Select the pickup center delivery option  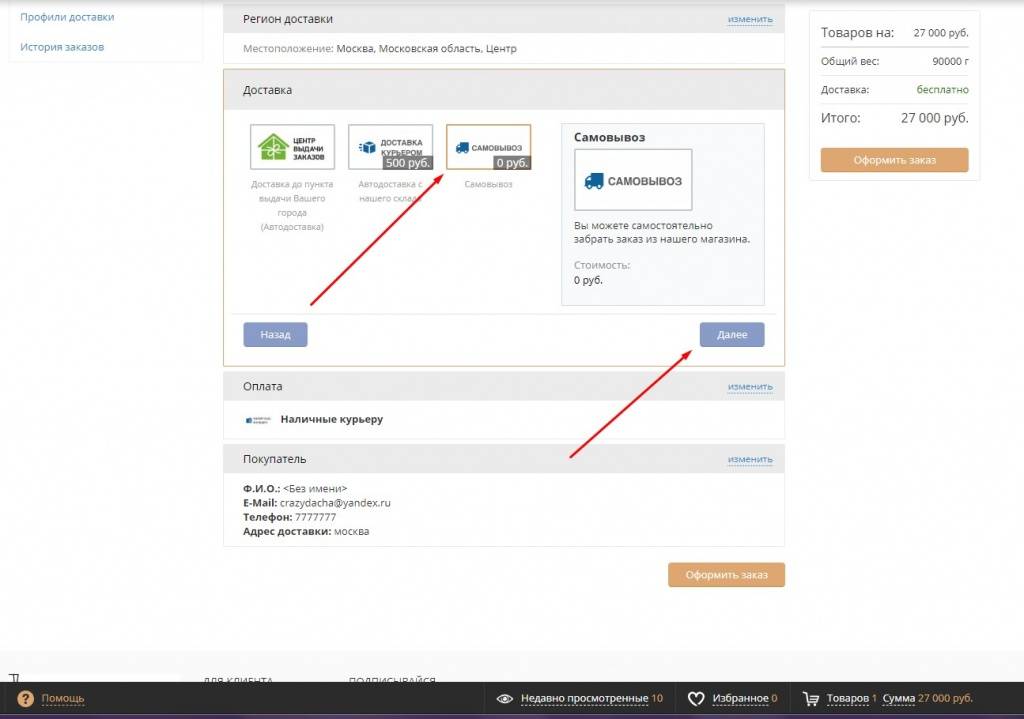click(x=292, y=147)
